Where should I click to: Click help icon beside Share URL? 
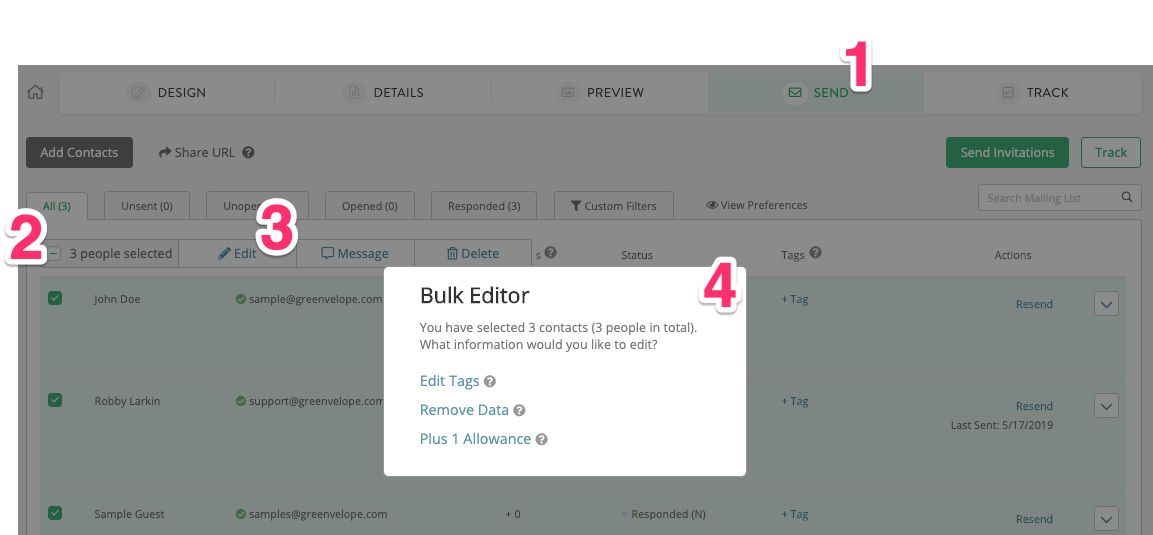pyautogui.click(x=248, y=153)
